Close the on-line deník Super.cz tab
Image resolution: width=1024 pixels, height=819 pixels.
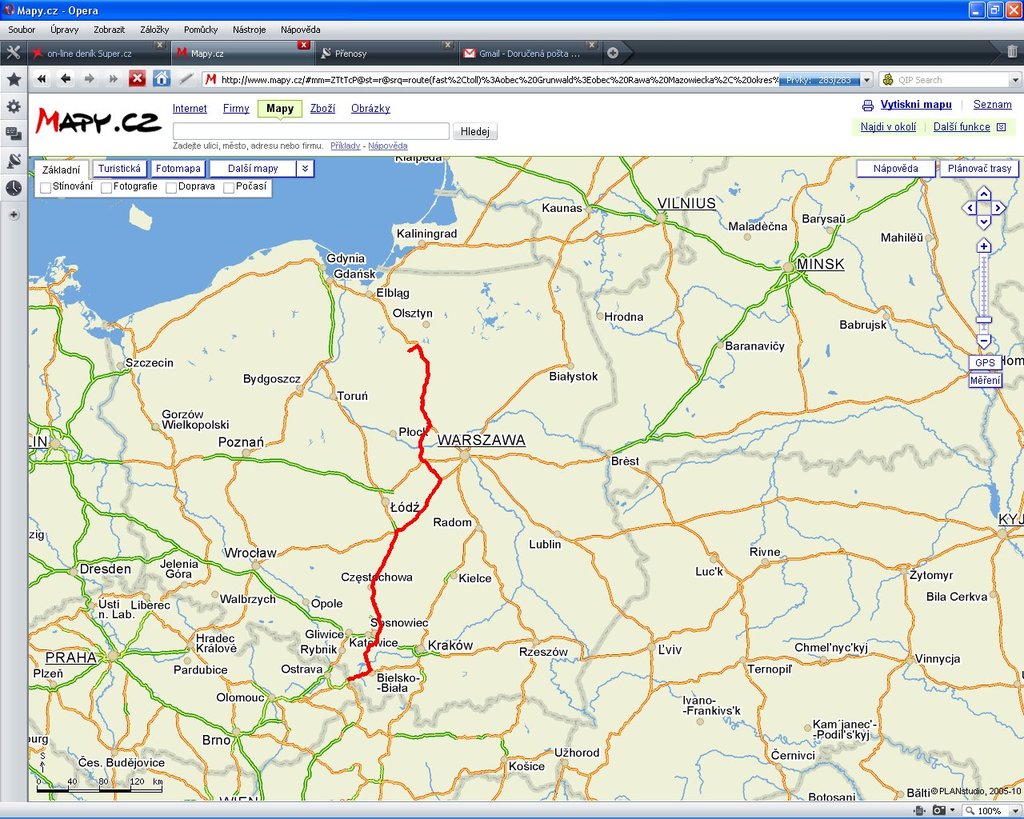pos(159,45)
